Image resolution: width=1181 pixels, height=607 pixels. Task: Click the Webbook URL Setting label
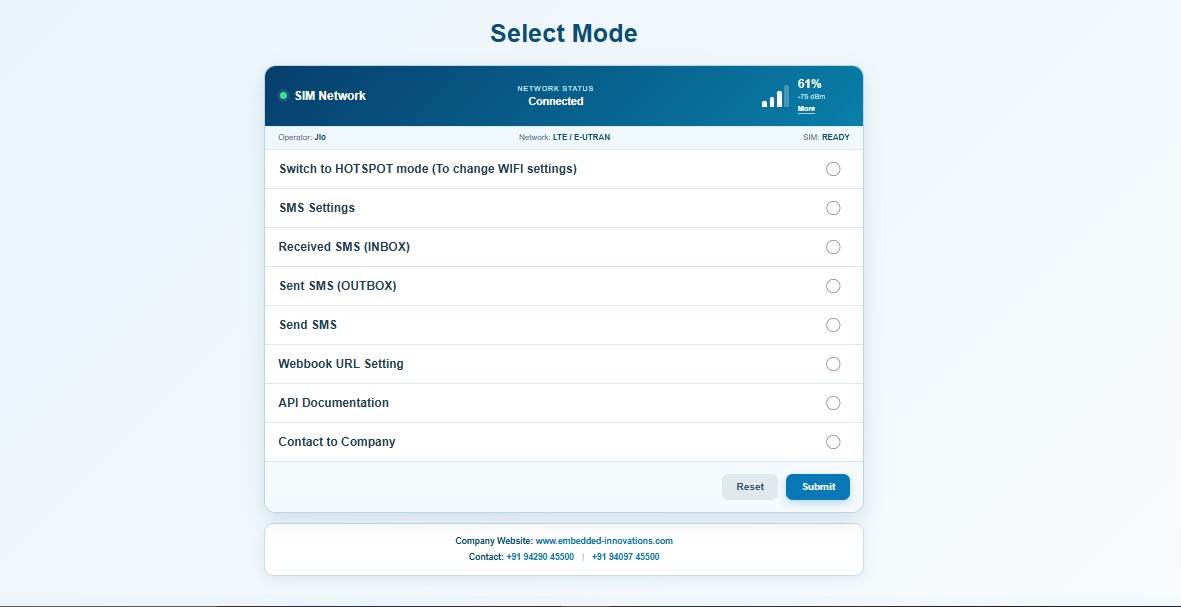pos(341,364)
